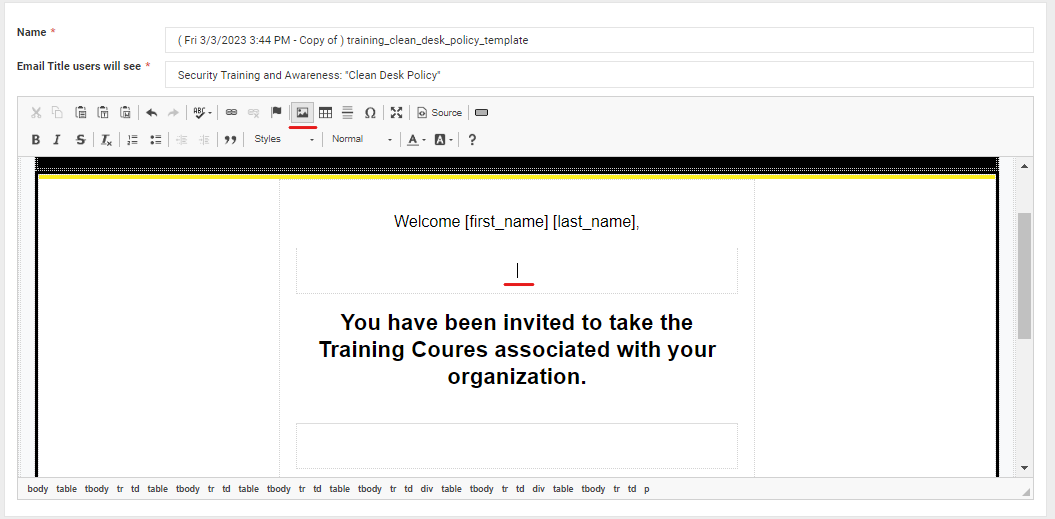Select the final p tag in the path bar
1055x519 pixels.
tap(646, 489)
